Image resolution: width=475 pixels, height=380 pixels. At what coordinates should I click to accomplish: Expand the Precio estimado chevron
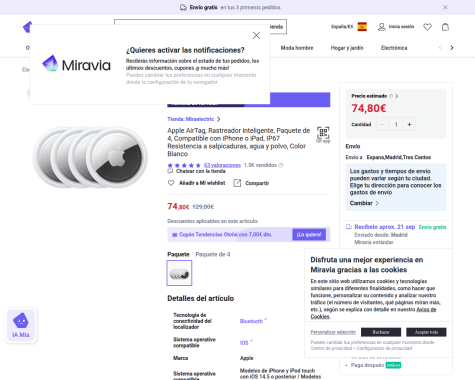(x=397, y=96)
